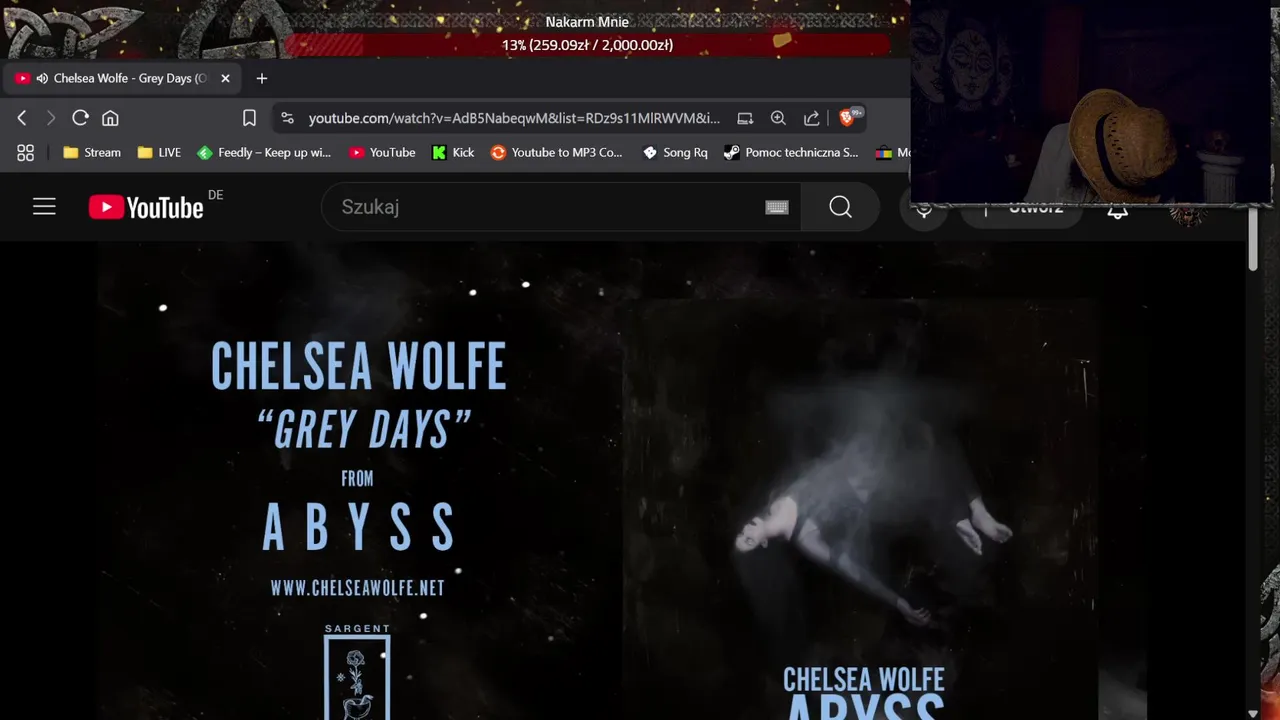Click the browser forward arrow
1280x720 pixels.
(51, 118)
